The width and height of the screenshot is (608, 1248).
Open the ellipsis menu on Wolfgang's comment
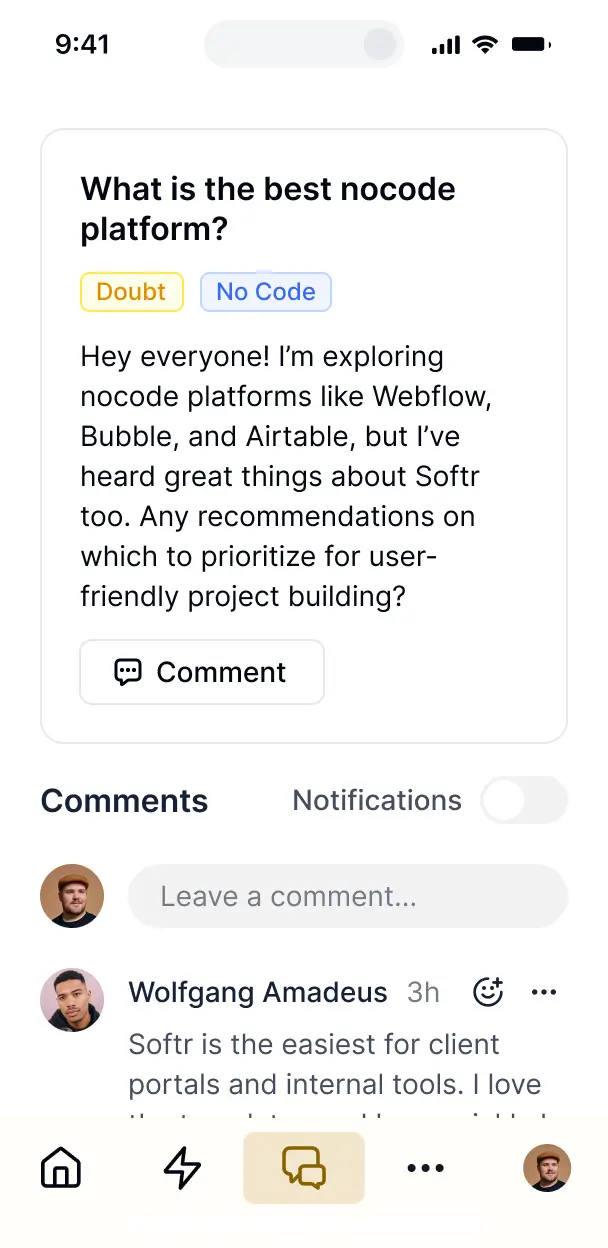coord(544,992)
